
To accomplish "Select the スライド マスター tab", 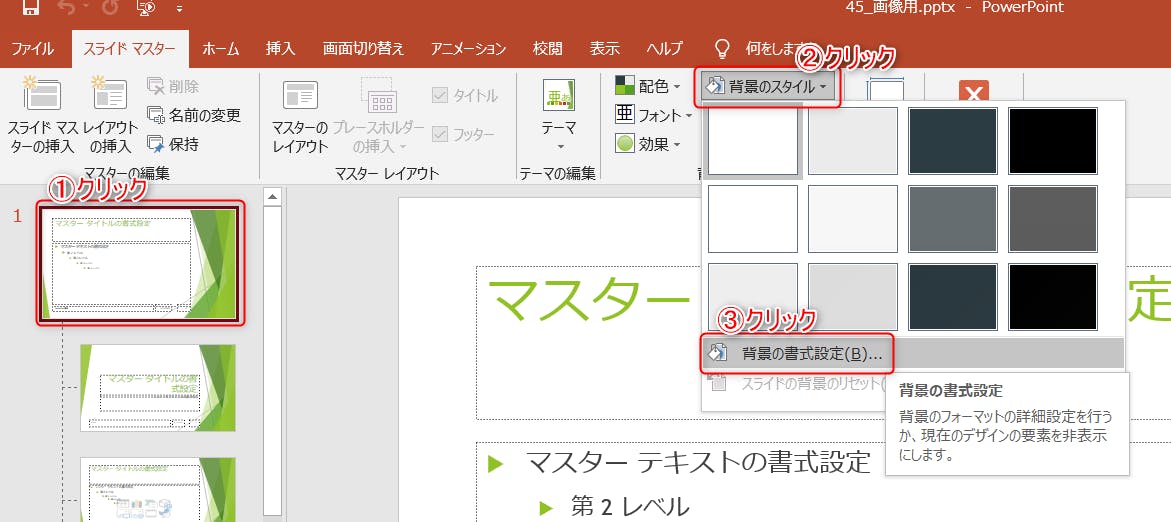I will click(129, 49).
